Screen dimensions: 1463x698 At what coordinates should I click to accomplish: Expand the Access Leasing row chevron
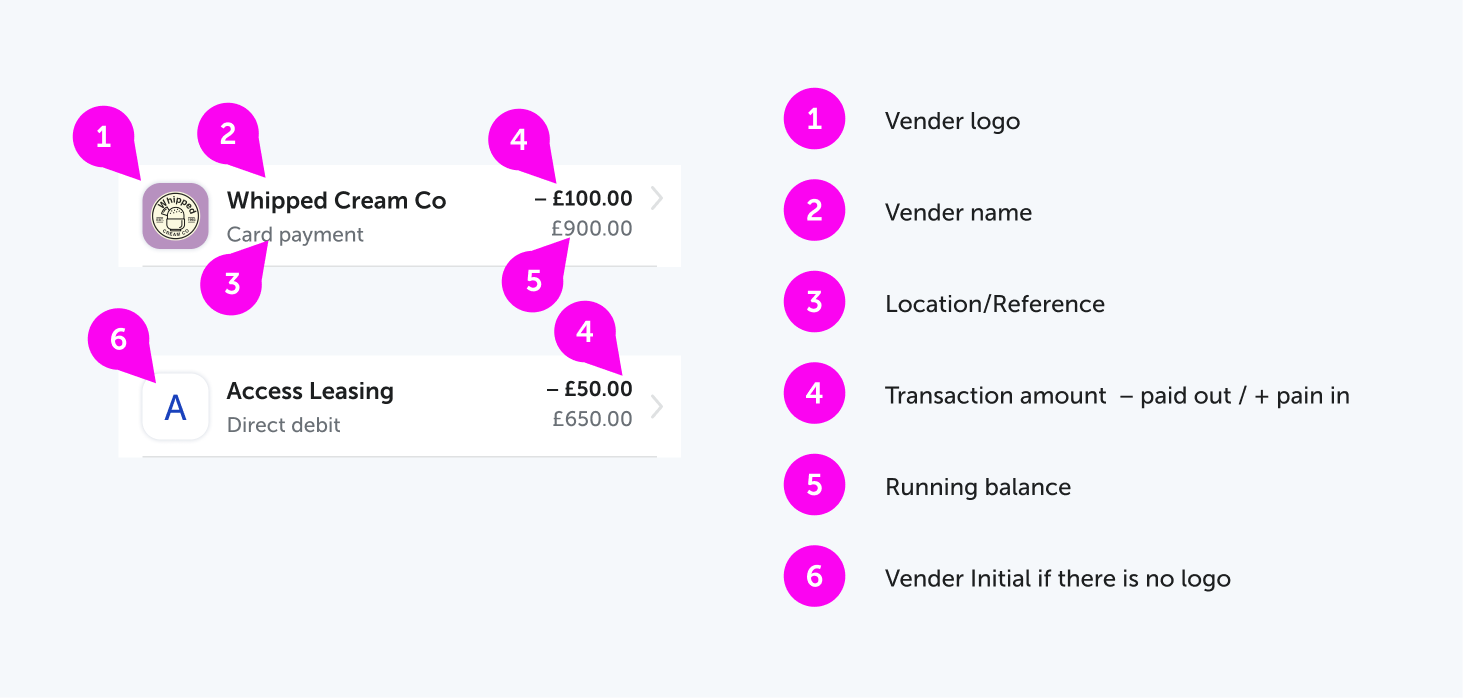pyautogui.click(x=657, y=406)
